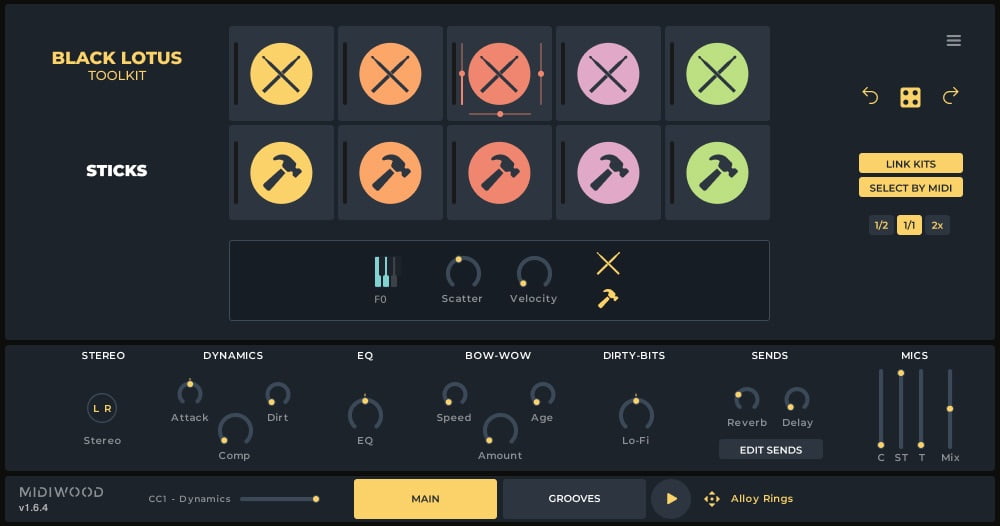The width and height of the screenshot is (1000, 526).
Task: Select the 2x speed option
Action: [937, 225]
